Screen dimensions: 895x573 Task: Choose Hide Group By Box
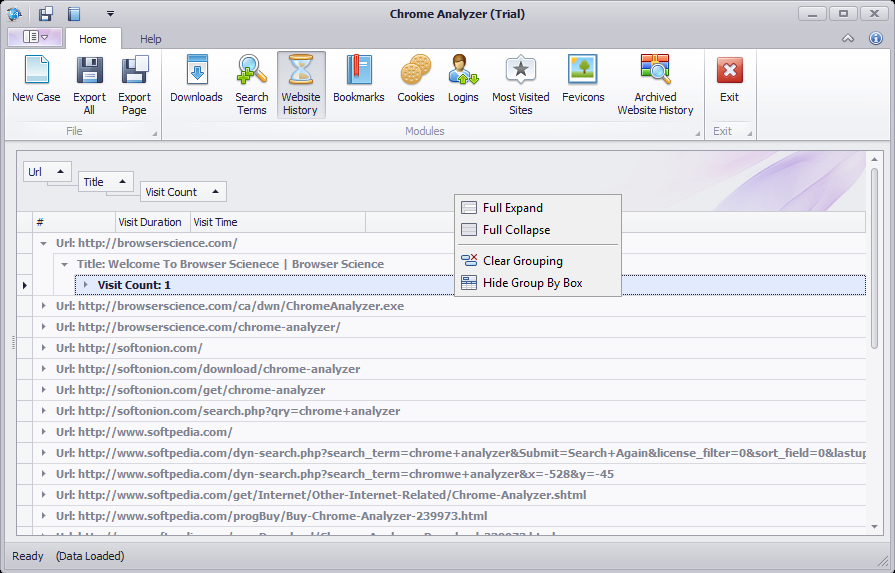pos(538,283)
